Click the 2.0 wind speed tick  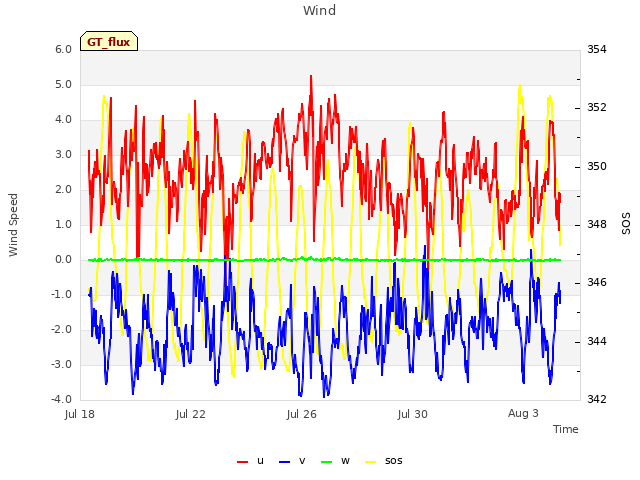point(64,189)
